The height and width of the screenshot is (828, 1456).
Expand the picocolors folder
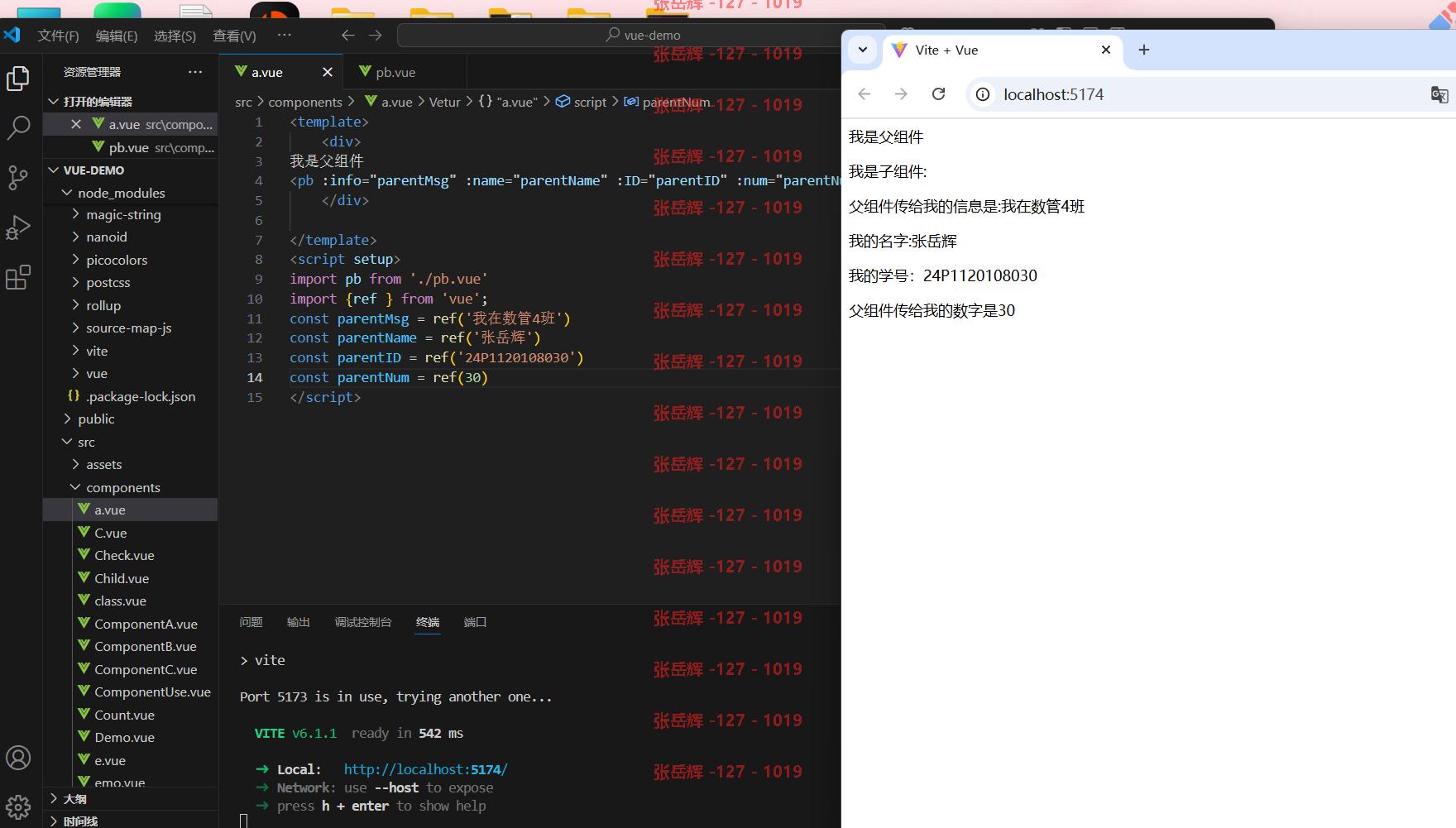(x=76, y=260)
